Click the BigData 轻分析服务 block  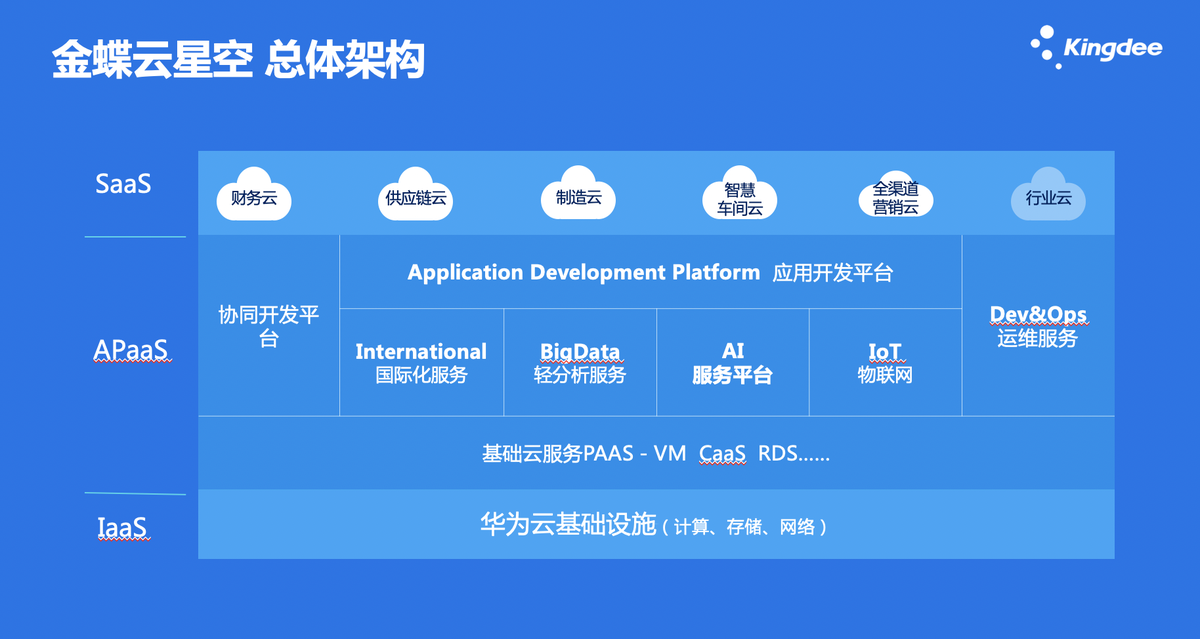580,362
